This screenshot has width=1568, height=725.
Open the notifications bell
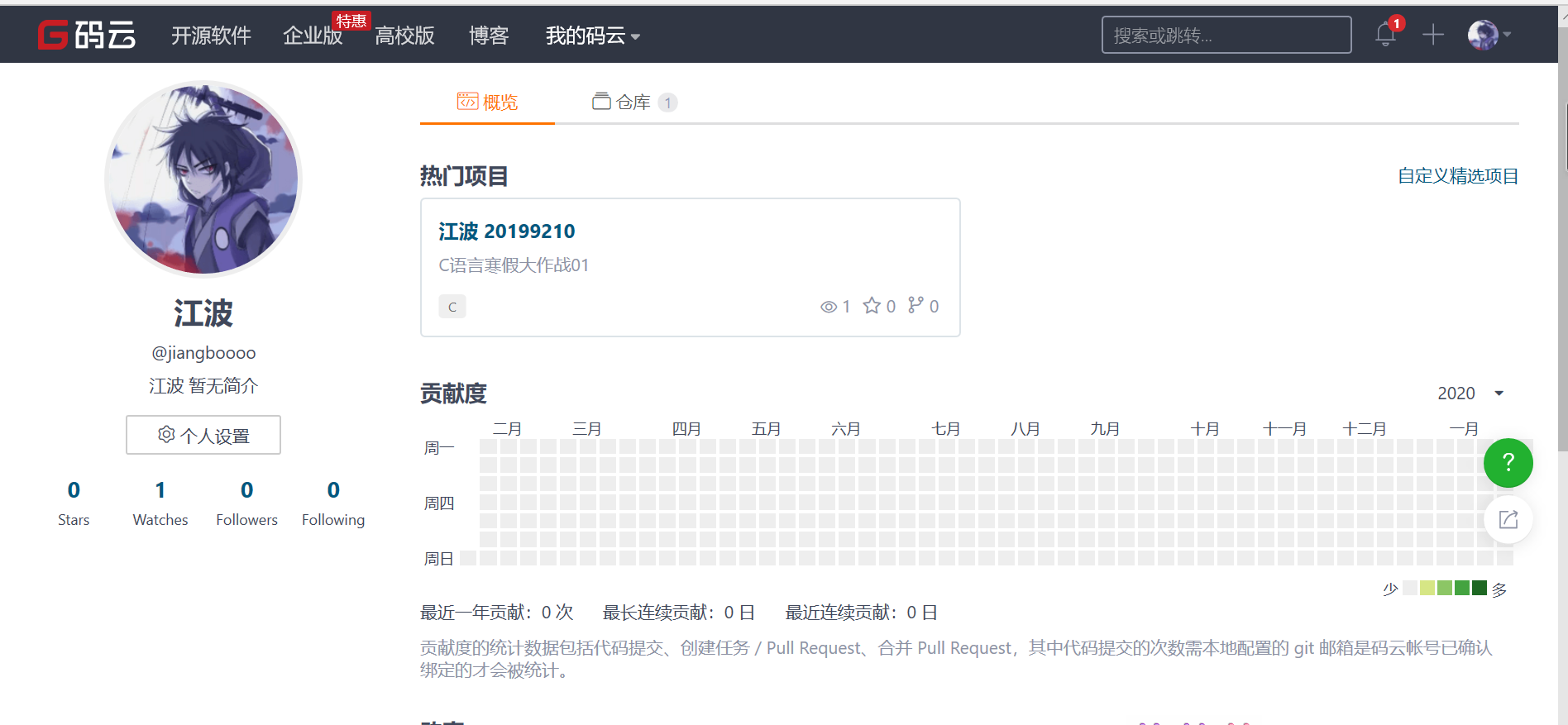[1386, 34]
